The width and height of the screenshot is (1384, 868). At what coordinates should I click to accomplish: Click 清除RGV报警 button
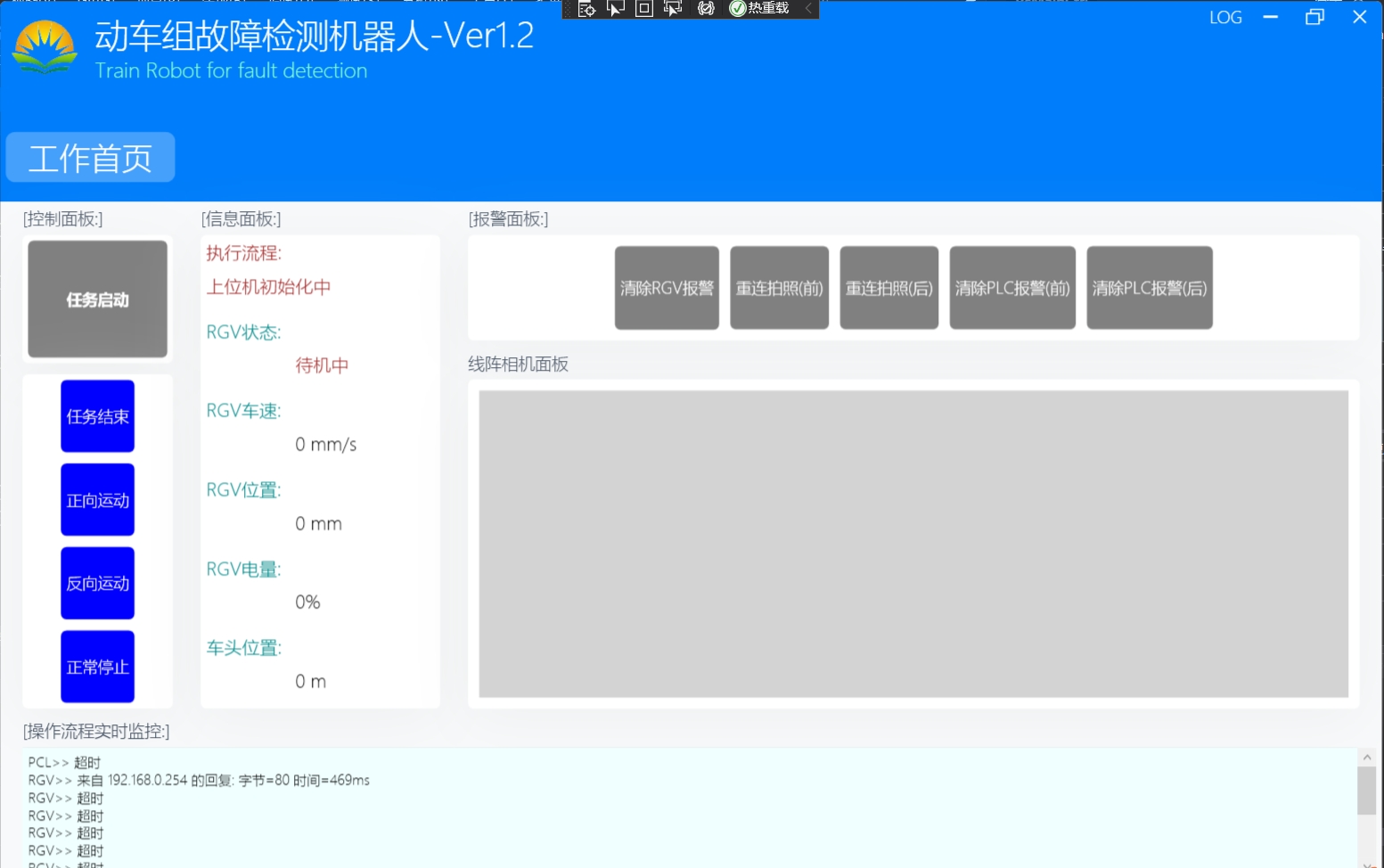[667, 288]
